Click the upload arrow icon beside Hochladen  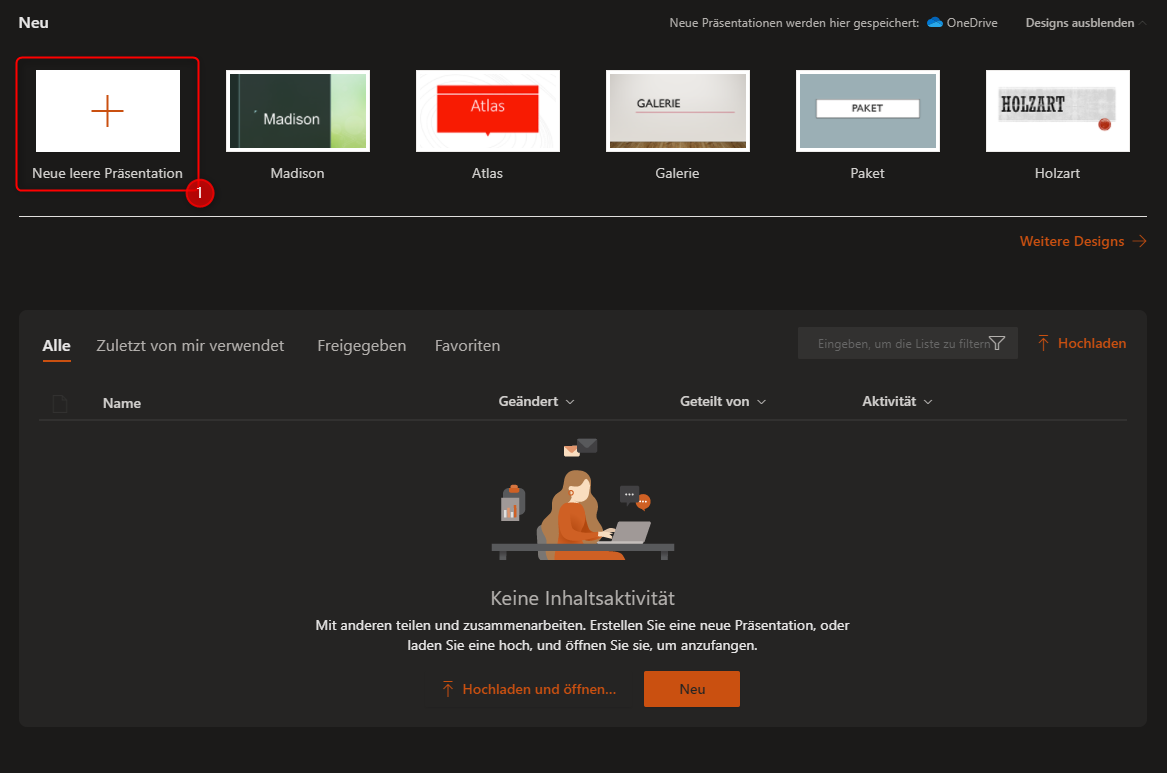coord(1043,343)
